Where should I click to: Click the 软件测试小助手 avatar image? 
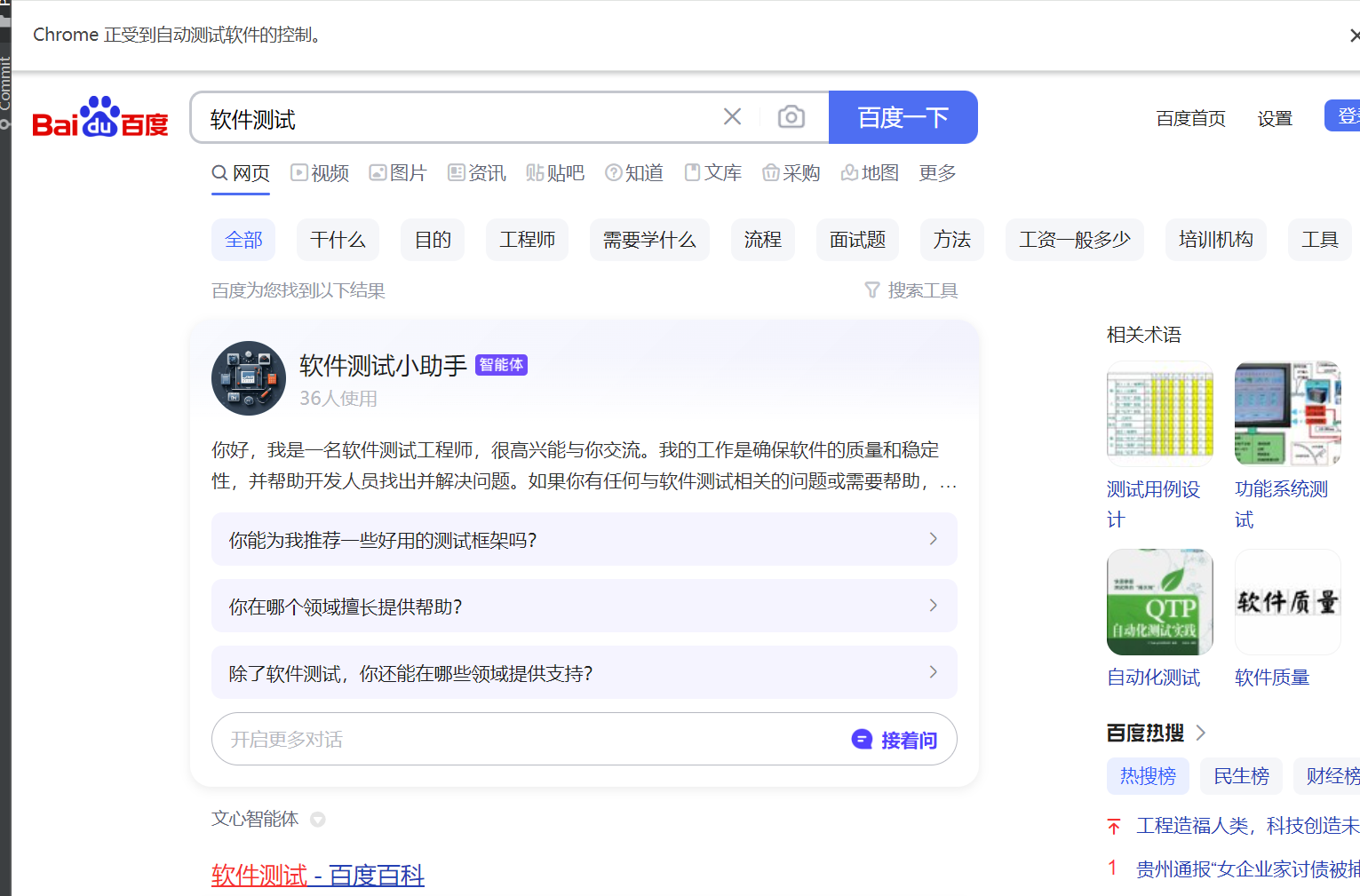tap(249, 378)
